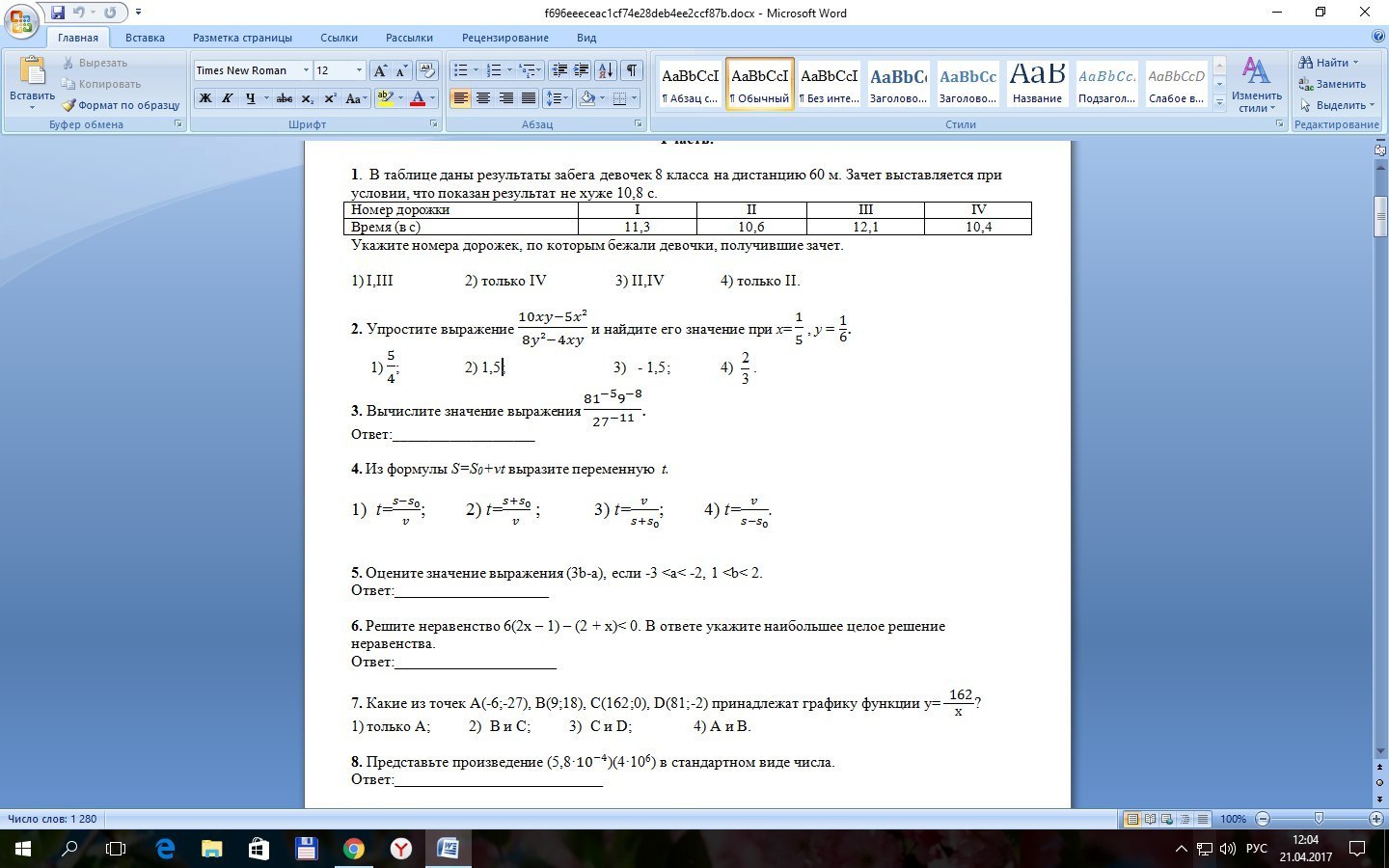Switch to the Вид tab
Viewport: 1389px width, 868px height.
(586, 38)
